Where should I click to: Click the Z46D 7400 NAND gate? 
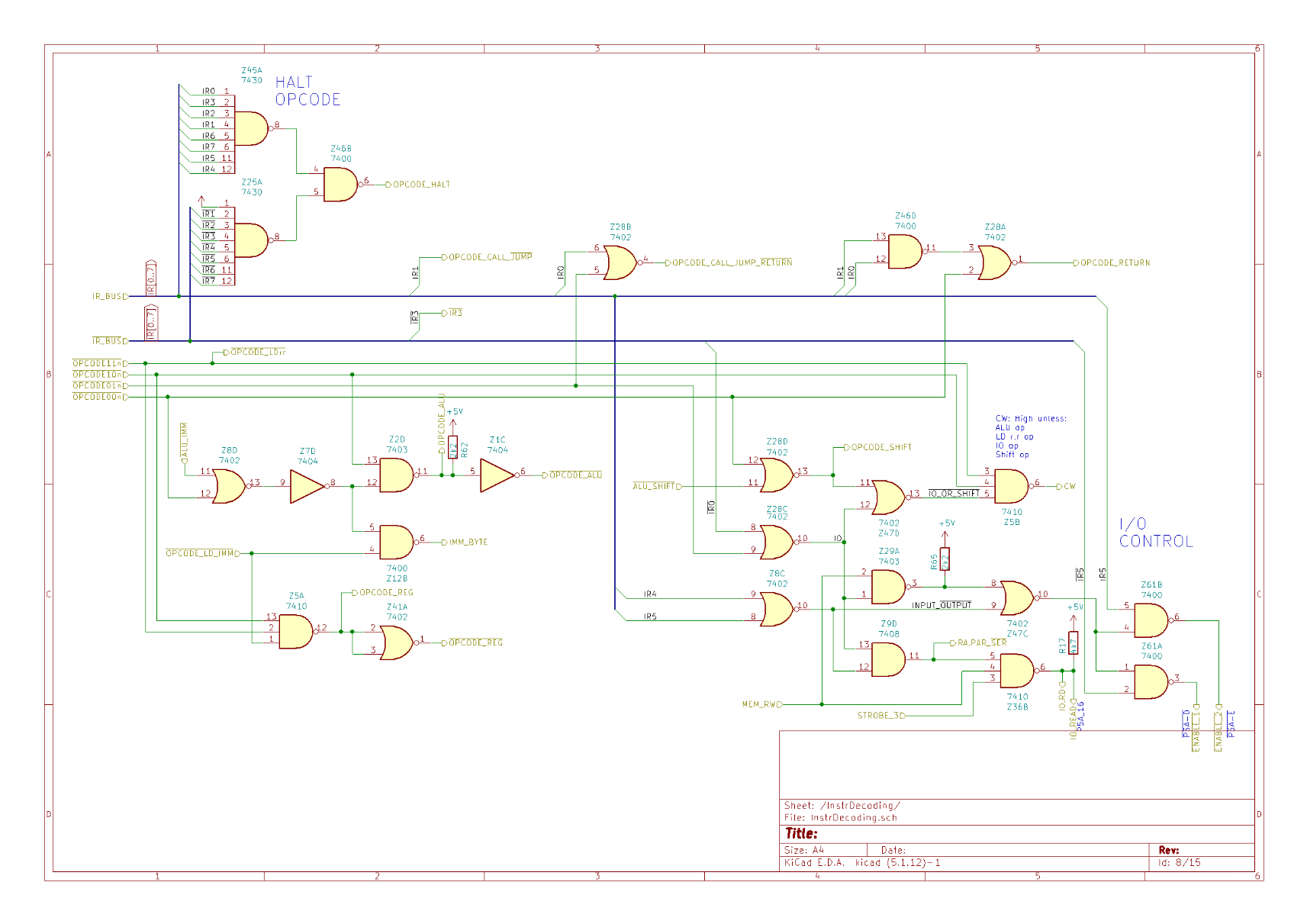tap(905, 252)
